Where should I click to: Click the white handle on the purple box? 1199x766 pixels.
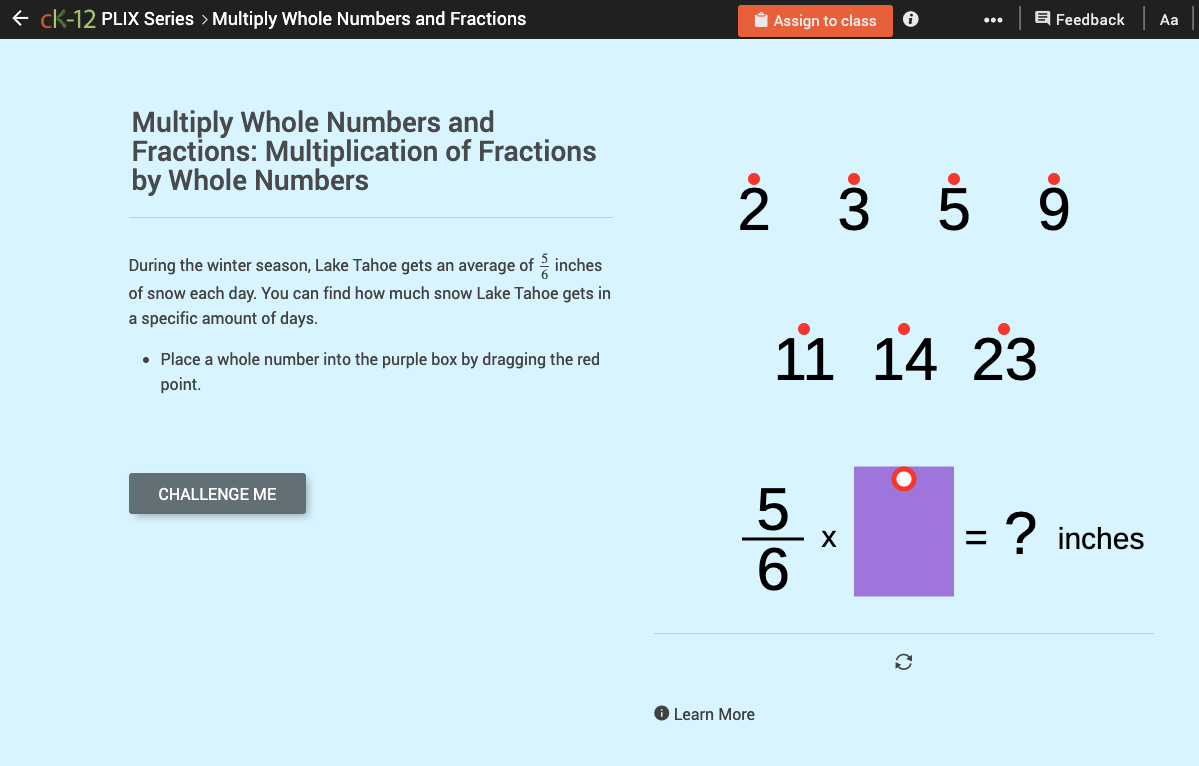(x=903, y=478)
